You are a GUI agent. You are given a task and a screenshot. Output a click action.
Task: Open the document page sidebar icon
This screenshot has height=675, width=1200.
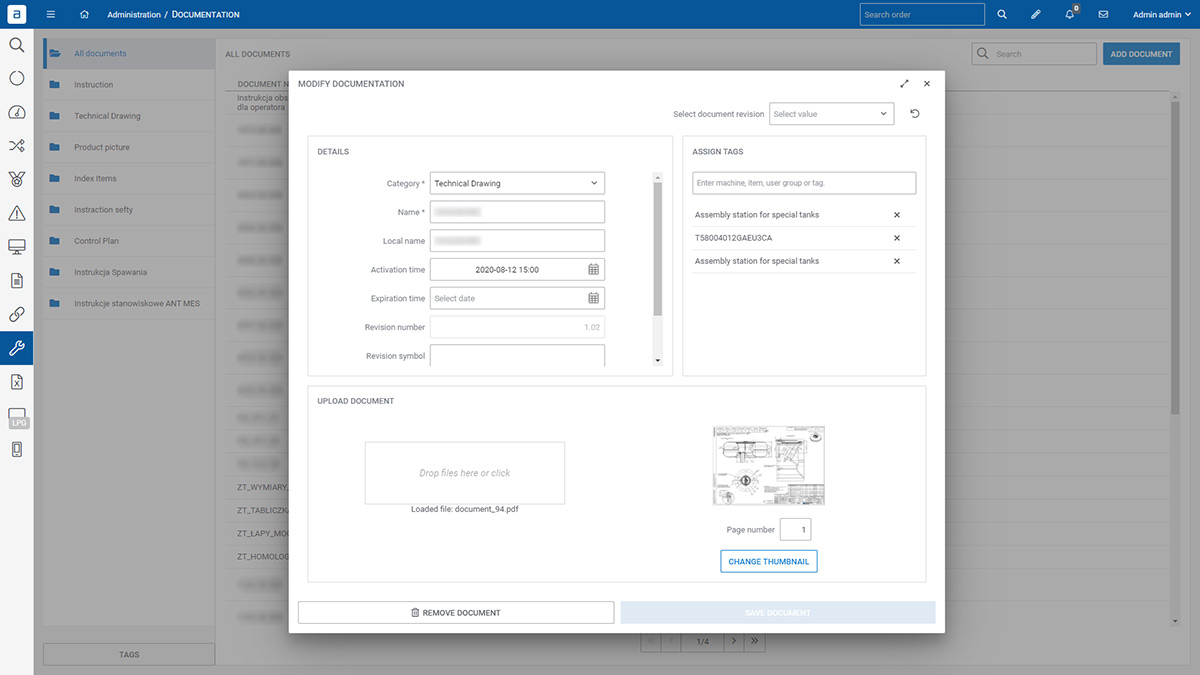[16, 281]
